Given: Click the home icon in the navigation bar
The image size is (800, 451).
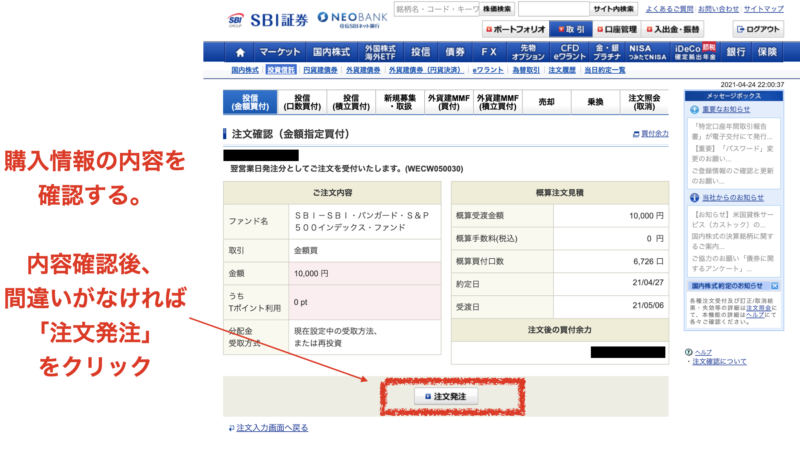Looking at the screenshot, I should click(x=240, y=52).
